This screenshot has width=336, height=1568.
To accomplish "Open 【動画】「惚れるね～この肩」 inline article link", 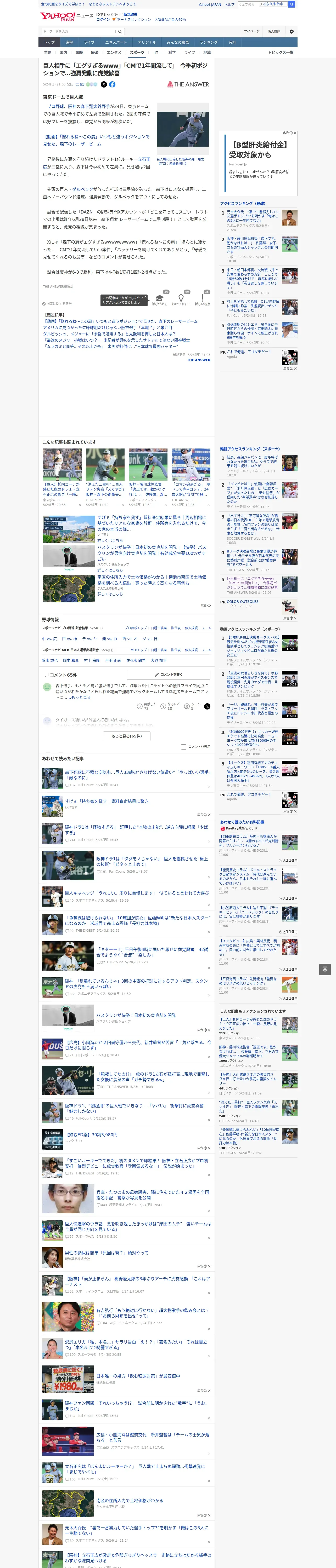I will (96, 141).
